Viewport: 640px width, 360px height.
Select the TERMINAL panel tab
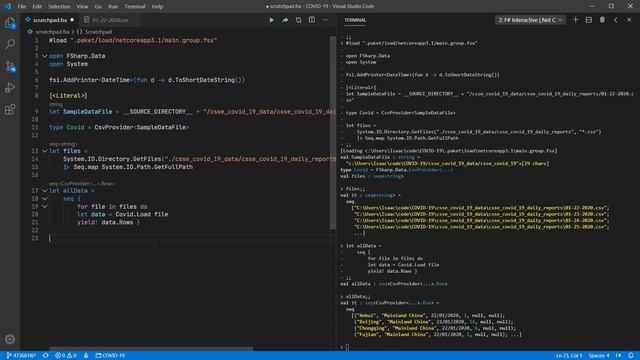pyautogui.click(x=355, y=20)
